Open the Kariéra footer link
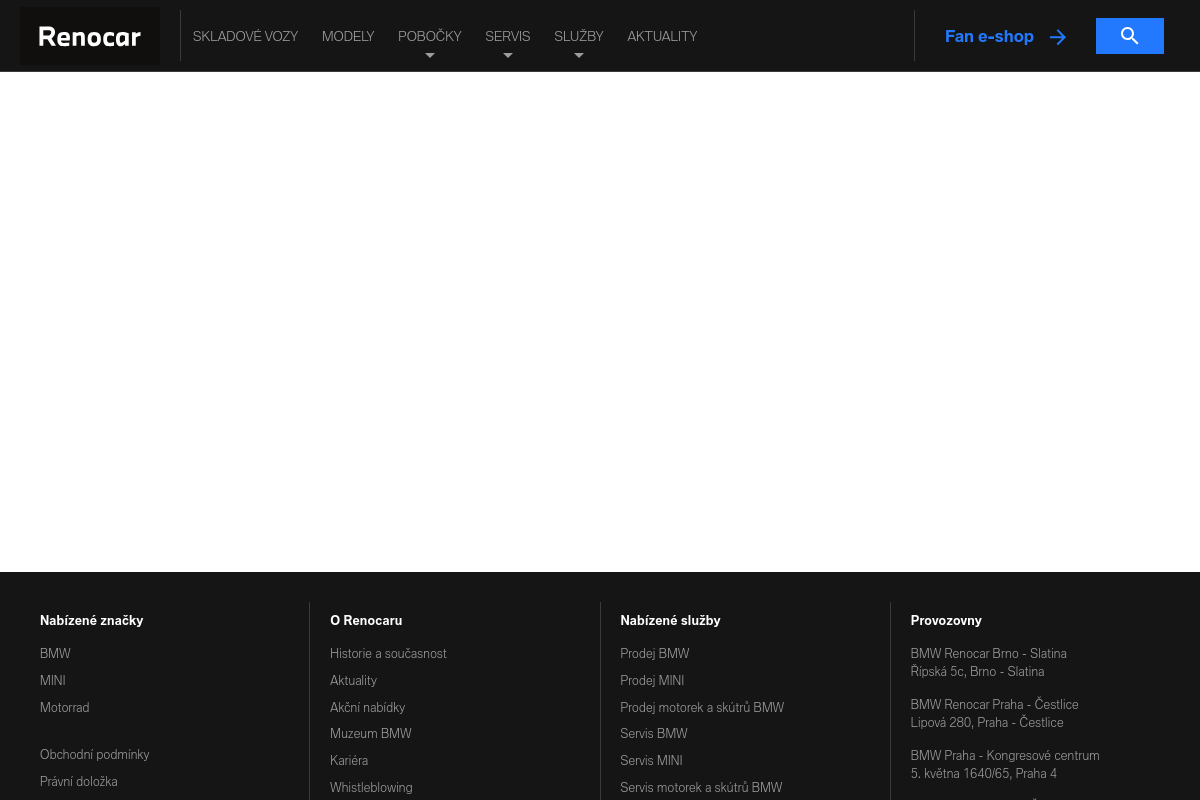The image size is (1200, 800). tap(349, 760)
